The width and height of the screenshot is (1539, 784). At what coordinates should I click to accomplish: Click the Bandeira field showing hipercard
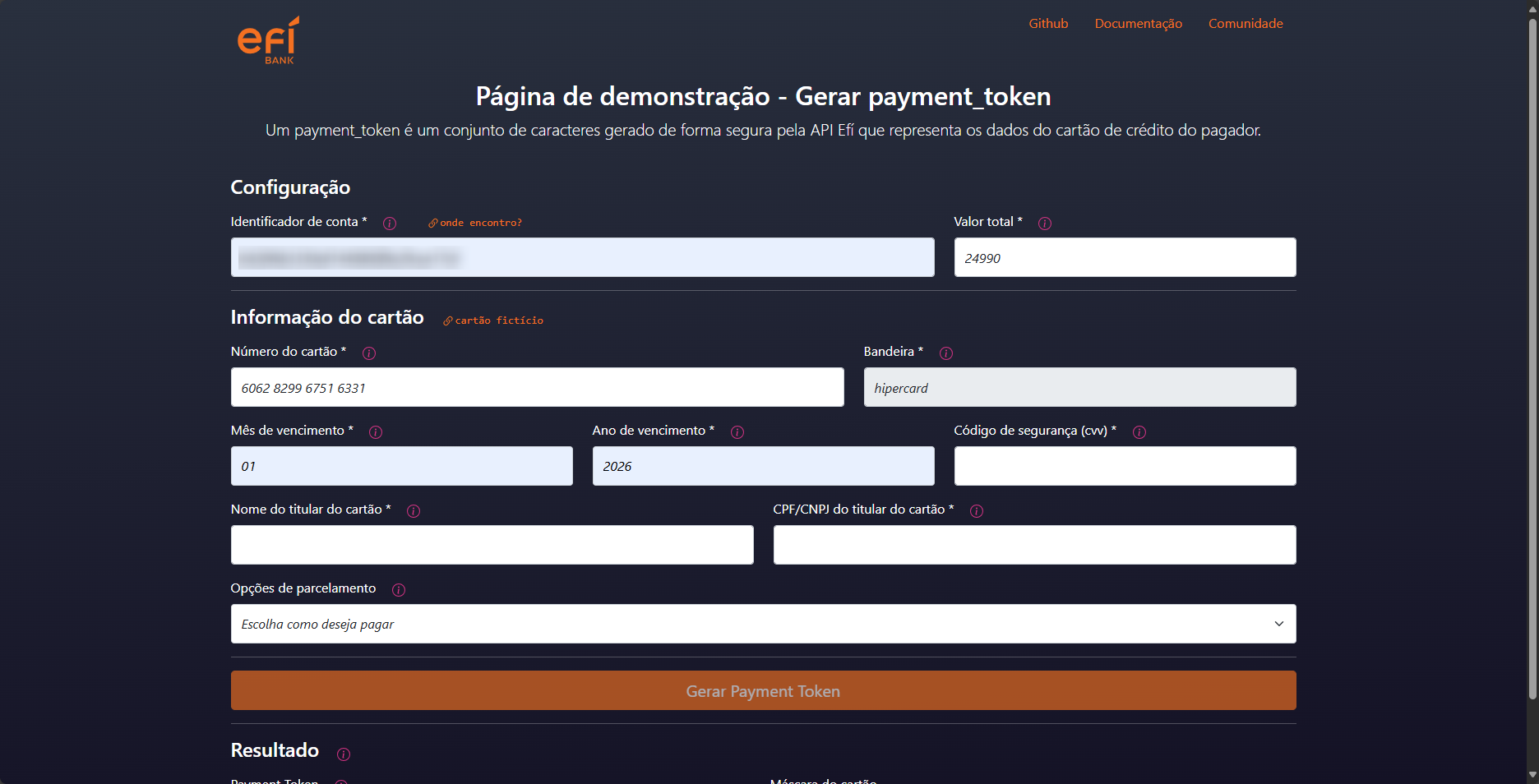click(1079, 387)
